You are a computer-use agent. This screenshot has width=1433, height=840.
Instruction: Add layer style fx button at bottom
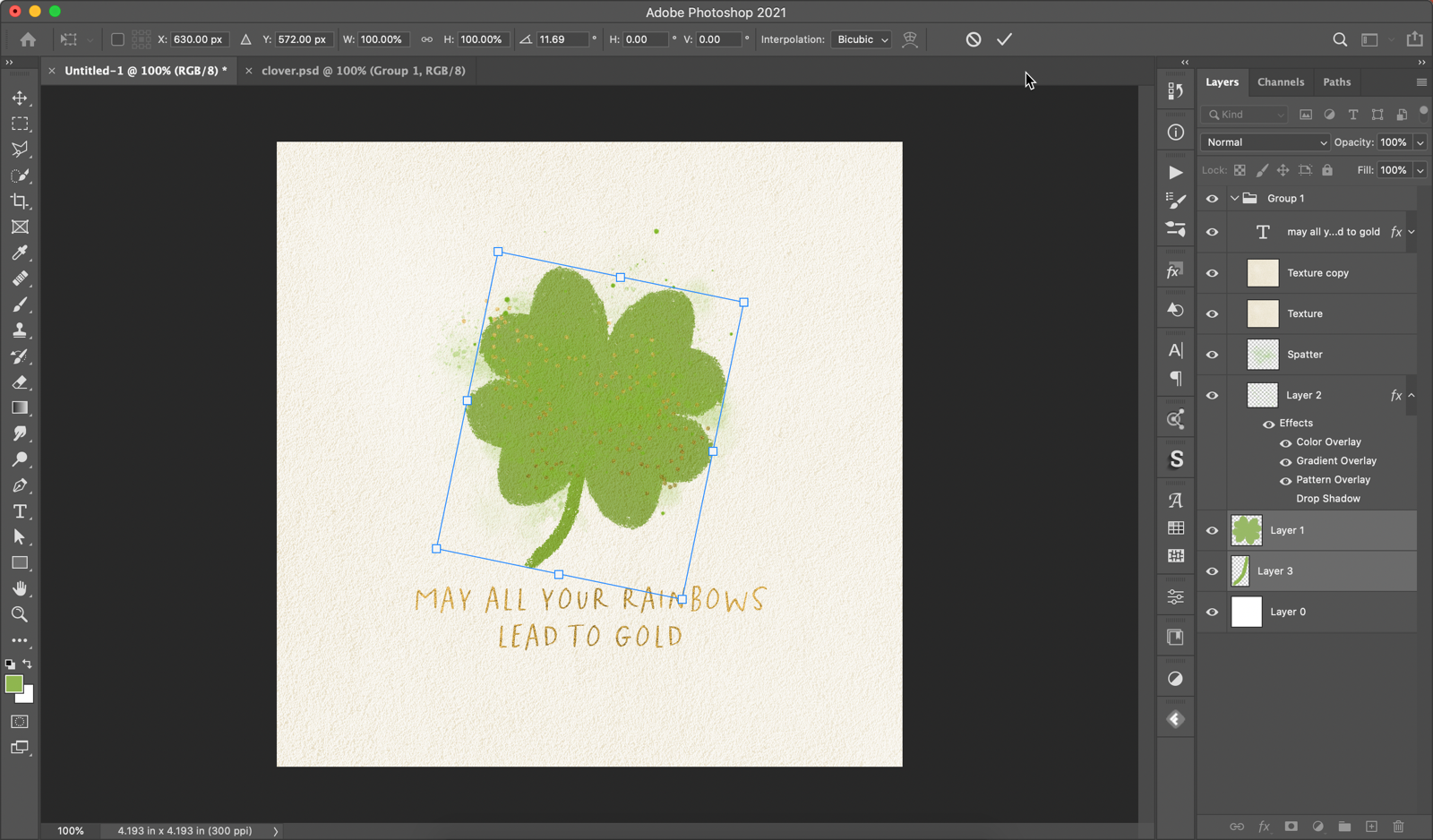(x=1264, y=827)
